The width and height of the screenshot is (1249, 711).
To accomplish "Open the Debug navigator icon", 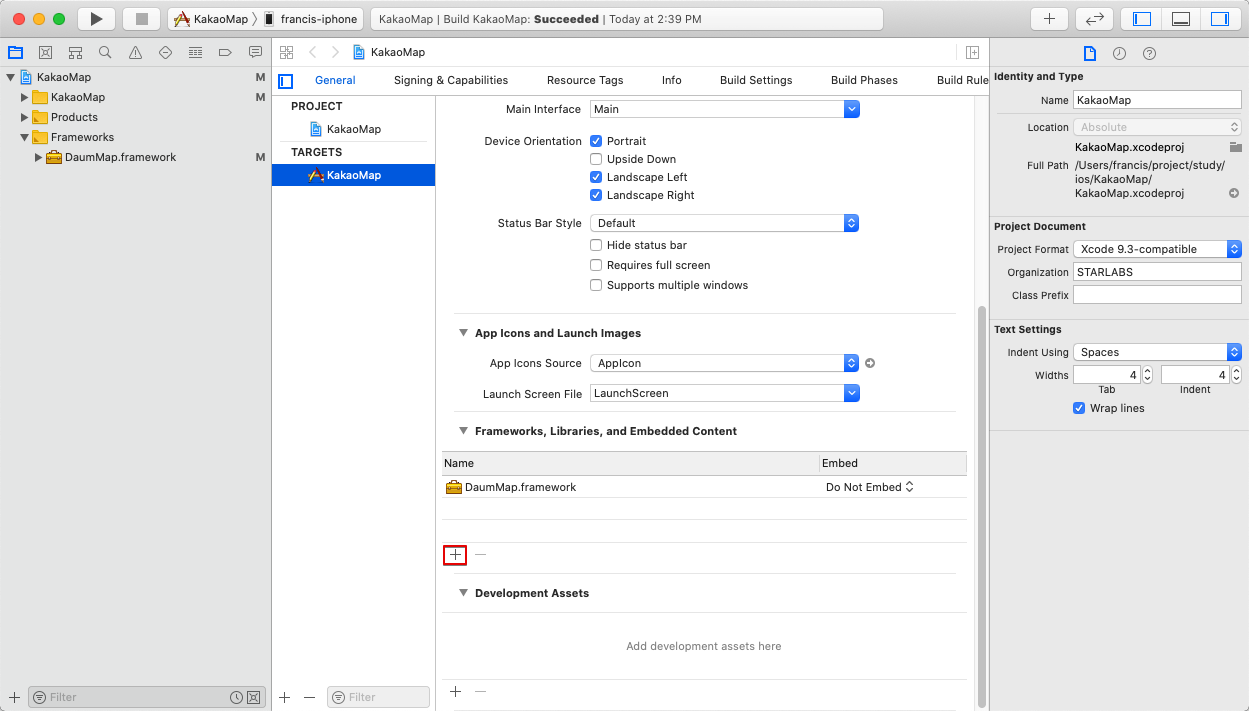I will tap(195, 52).
